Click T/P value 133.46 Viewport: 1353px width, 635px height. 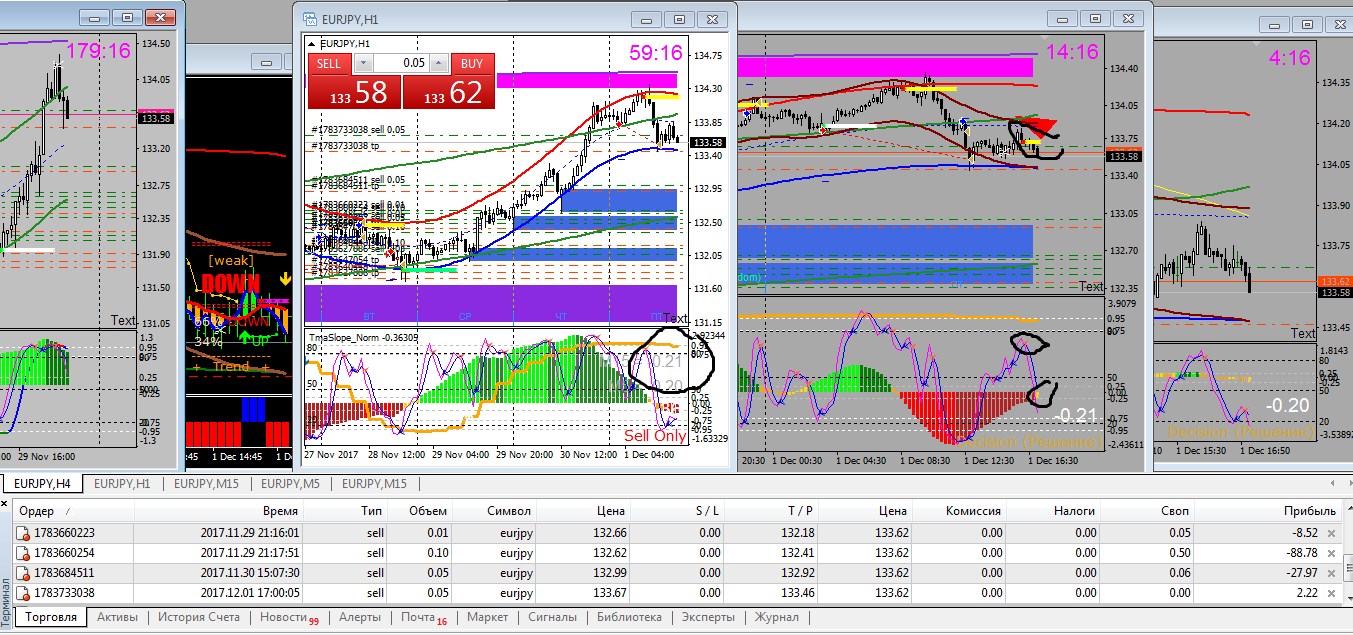pyautogui.click(x=796, y=593)
